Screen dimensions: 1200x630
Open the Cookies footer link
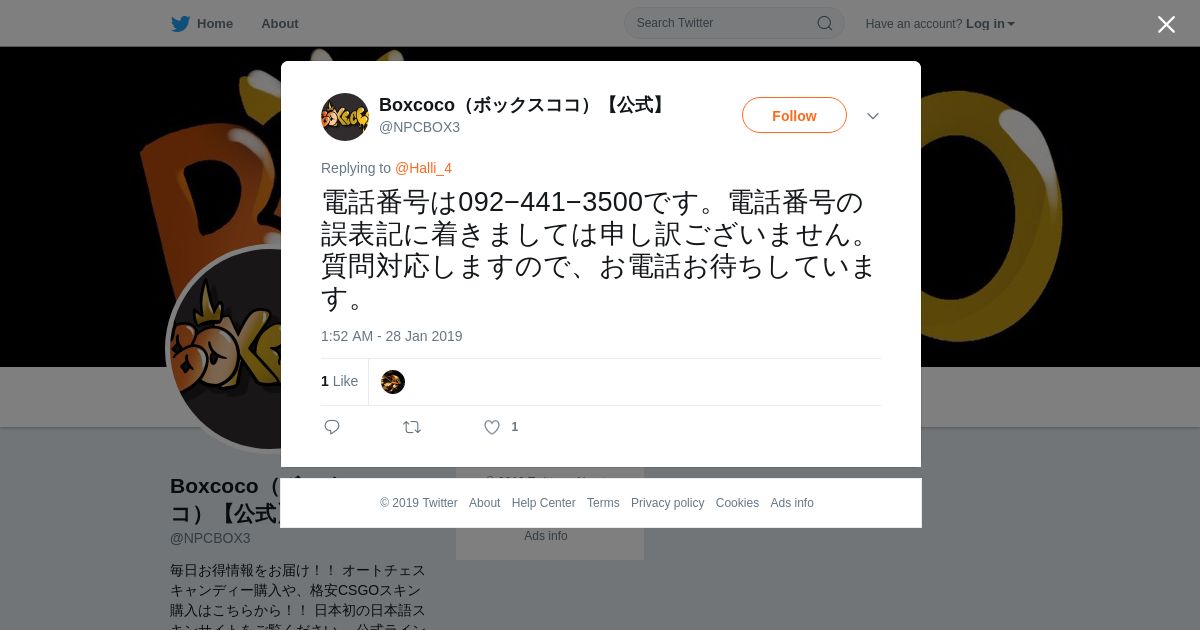pos(737,503)
